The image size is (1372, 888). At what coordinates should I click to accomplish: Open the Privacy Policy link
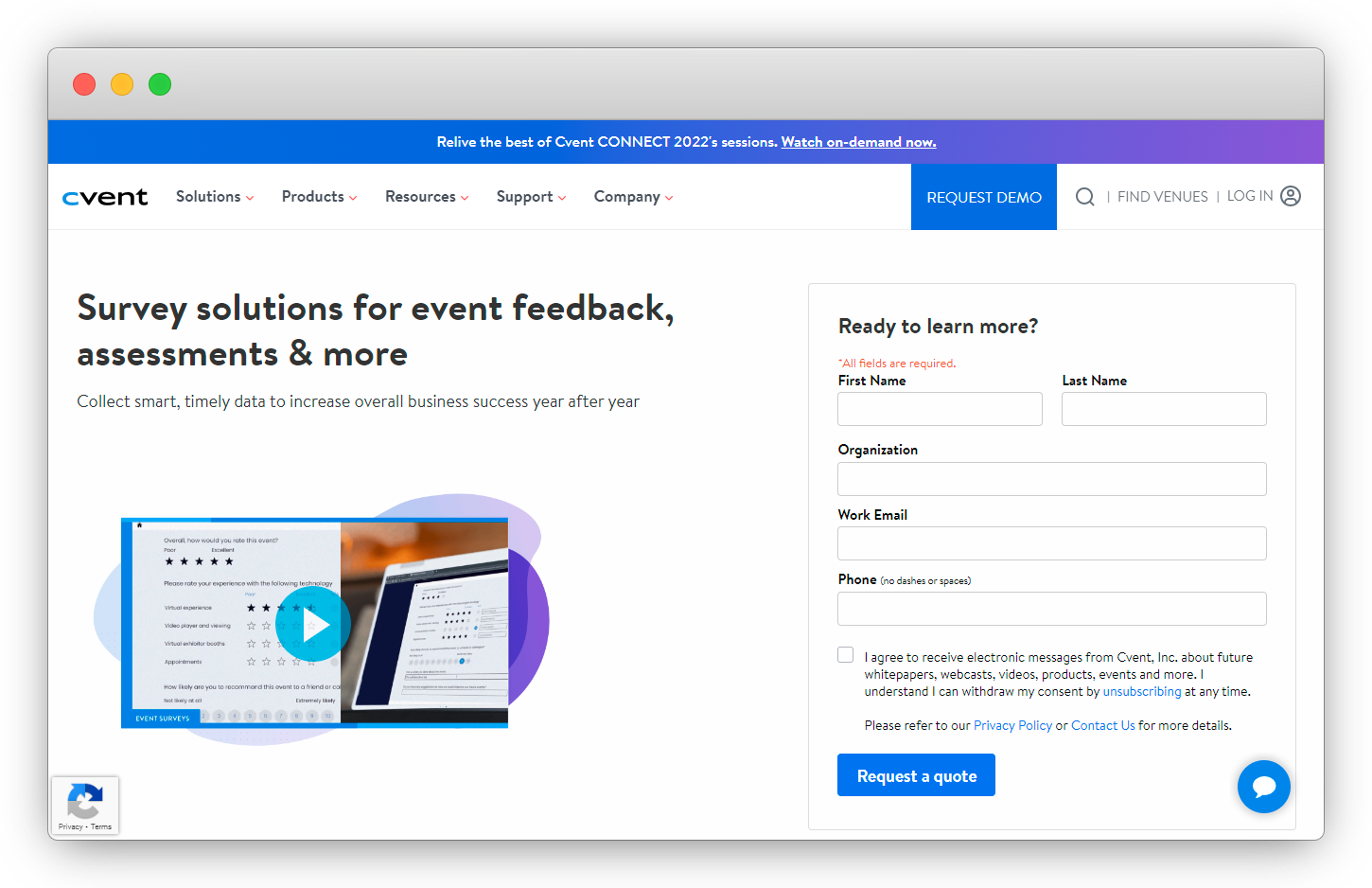point(1012,725)
